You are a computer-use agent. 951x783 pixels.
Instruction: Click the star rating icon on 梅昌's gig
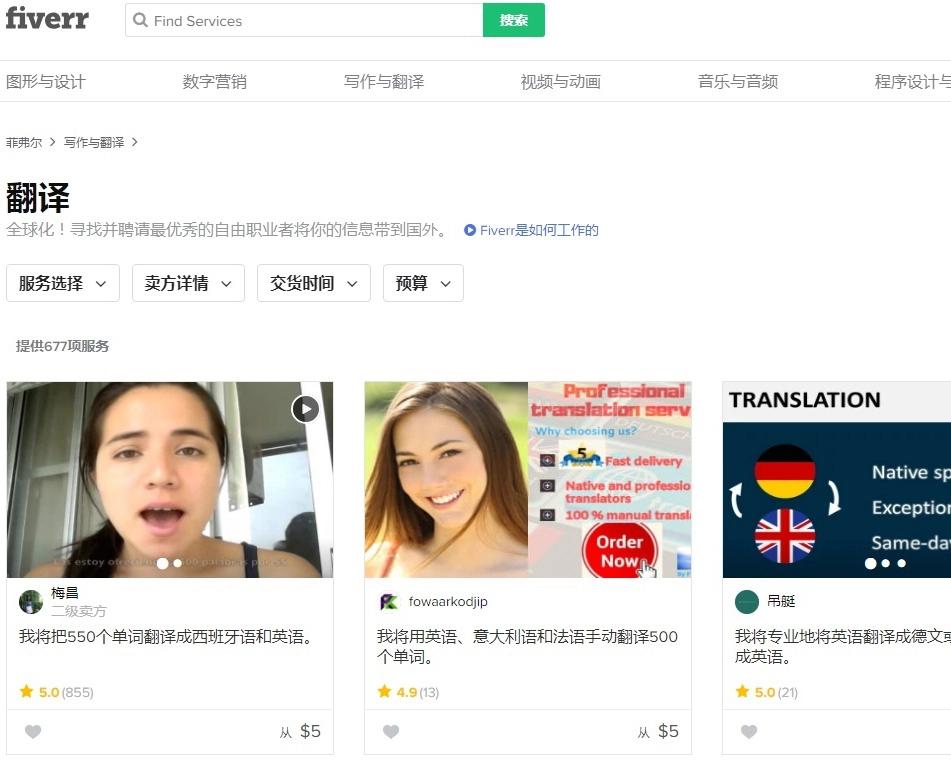pos(27,692)
